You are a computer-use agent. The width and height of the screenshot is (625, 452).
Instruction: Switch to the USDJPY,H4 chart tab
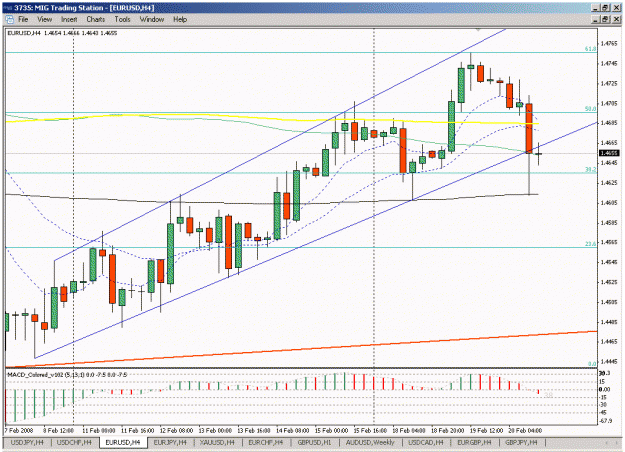click(x=27, y=442)
